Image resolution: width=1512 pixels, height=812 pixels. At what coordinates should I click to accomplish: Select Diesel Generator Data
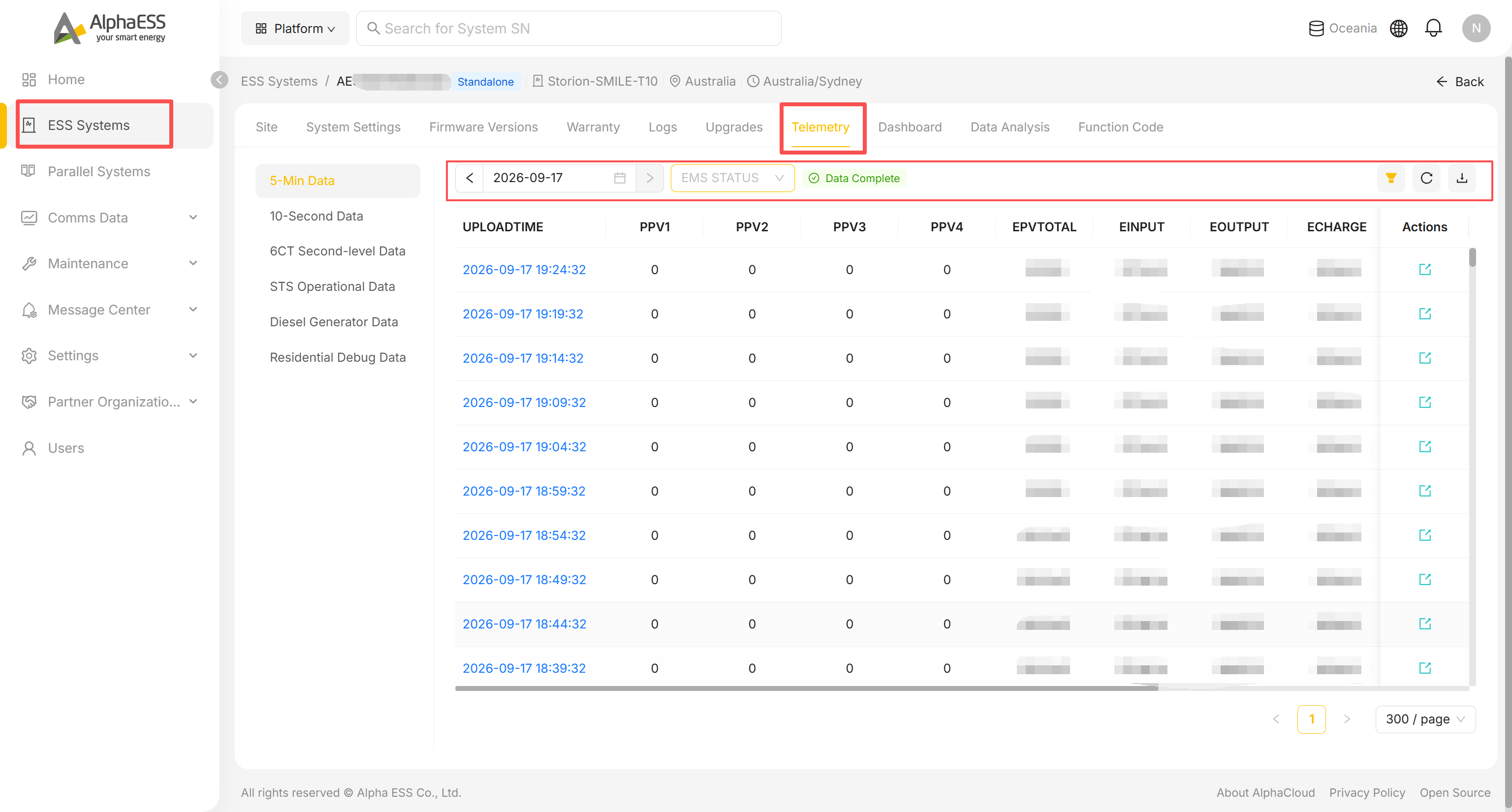point(333,321)
